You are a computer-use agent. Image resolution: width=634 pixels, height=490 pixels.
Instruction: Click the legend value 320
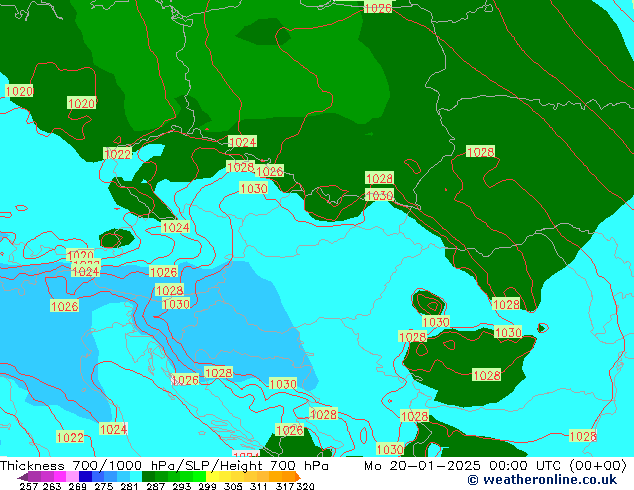tap(305, 486)
